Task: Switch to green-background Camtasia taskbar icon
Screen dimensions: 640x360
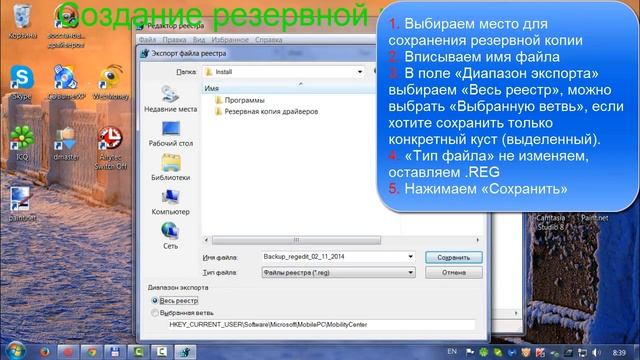Action: tap(138, 351)
